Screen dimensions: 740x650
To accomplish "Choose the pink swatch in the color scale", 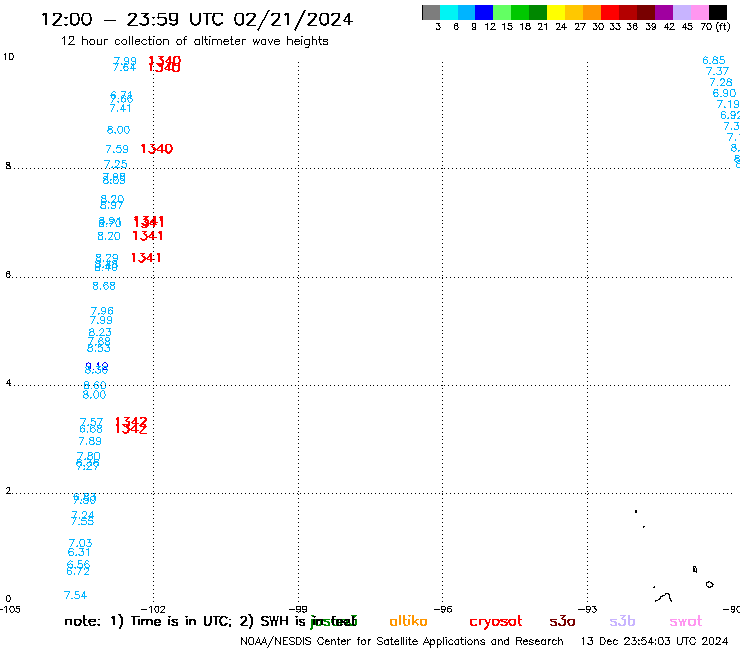I will tap(700, 12).
